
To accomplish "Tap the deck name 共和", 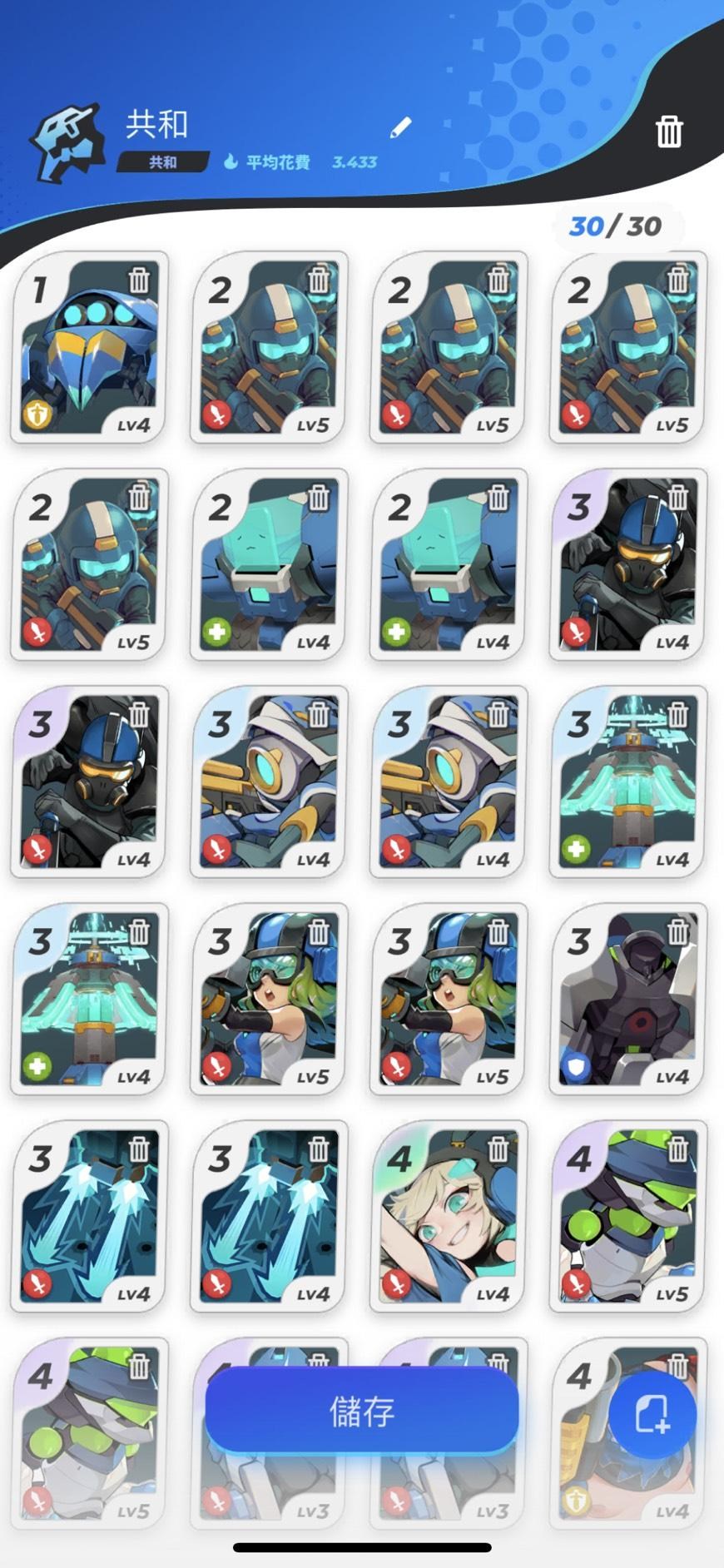I will point(156,125).
